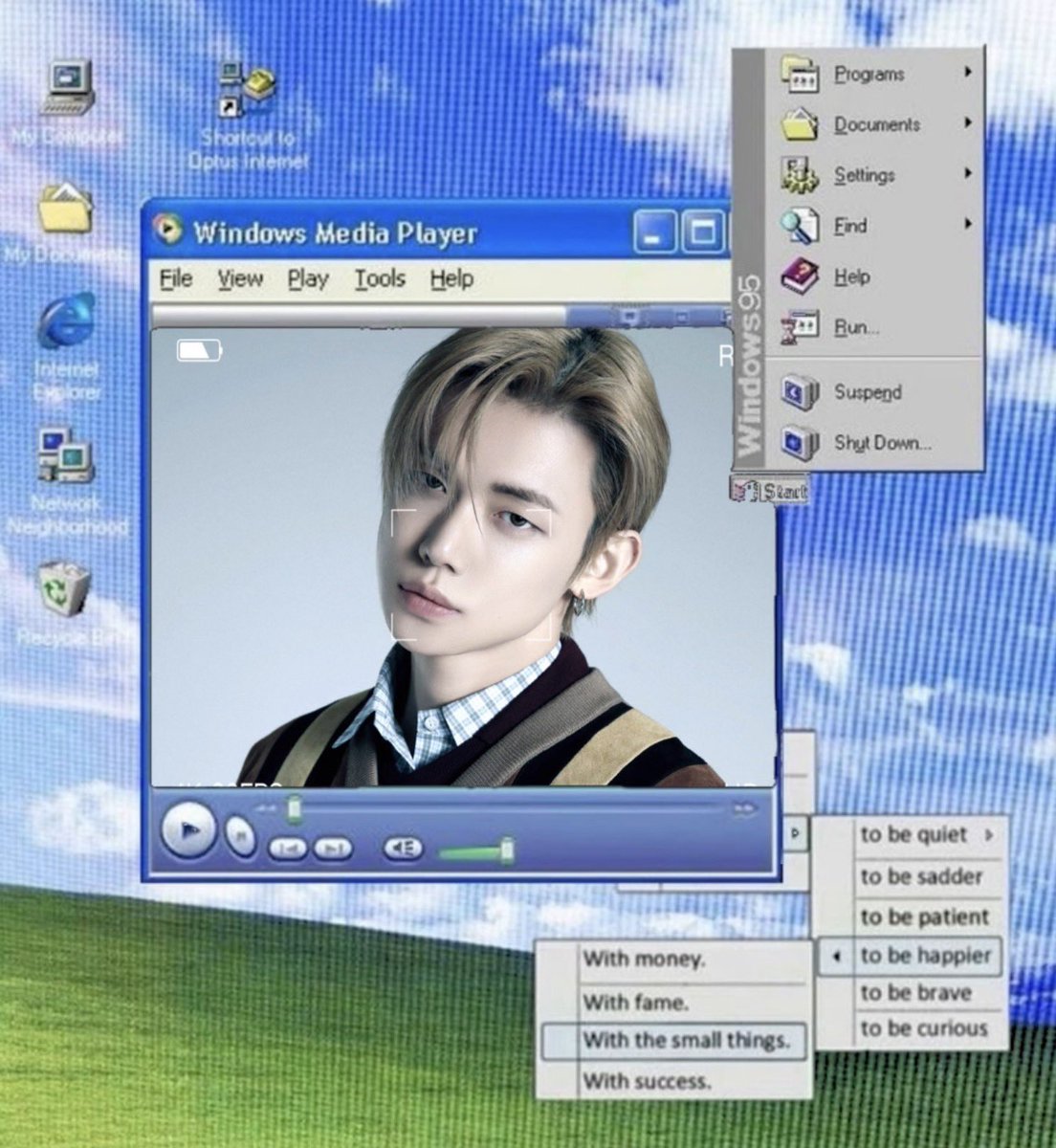Launch Internet Explorer from the desktop
The width and height of the screenshot is (1056, 1148).
pyautogui.click(x=67, y=320)
